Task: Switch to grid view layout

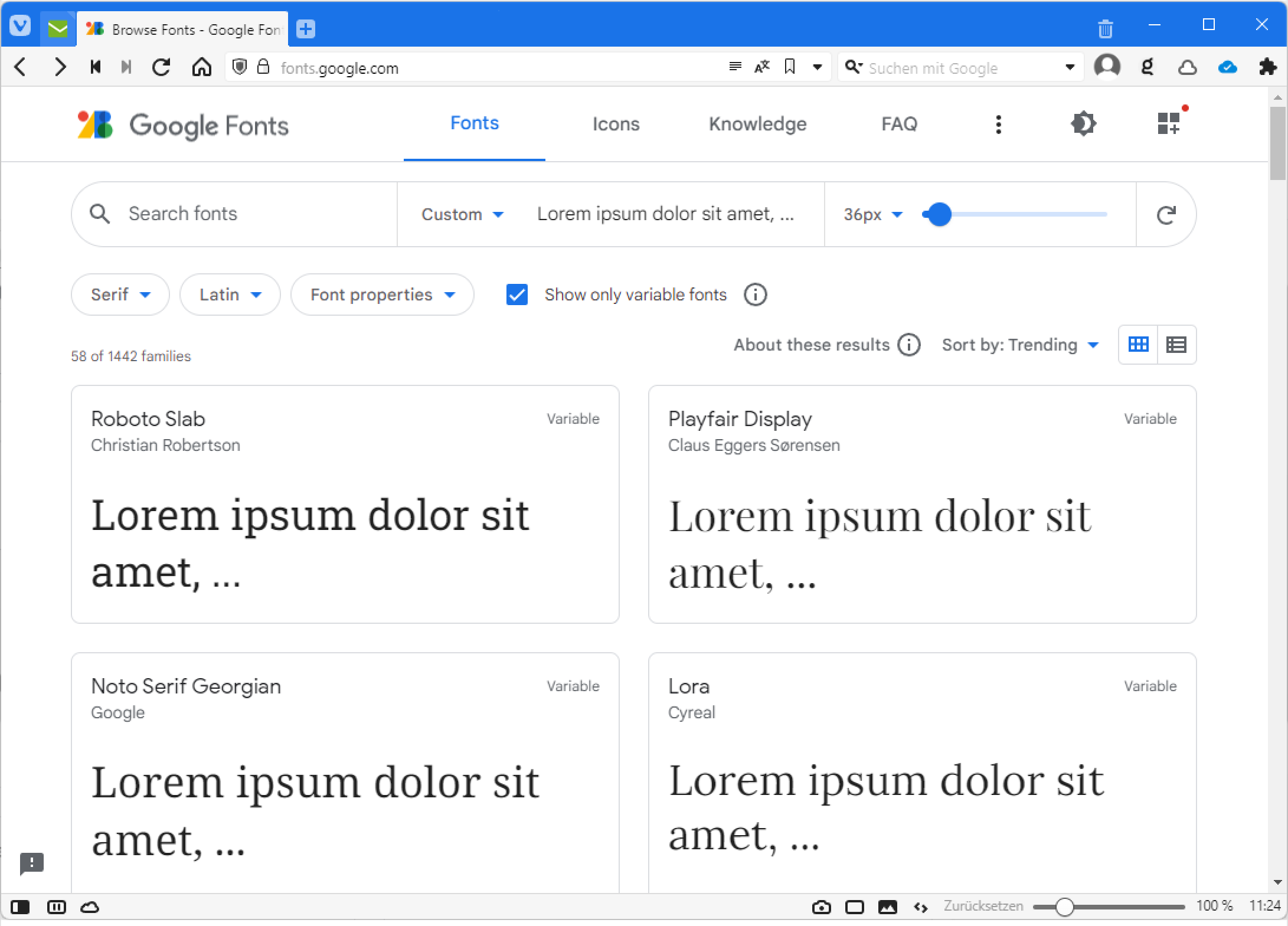Action: click(x=1138, y=344)
